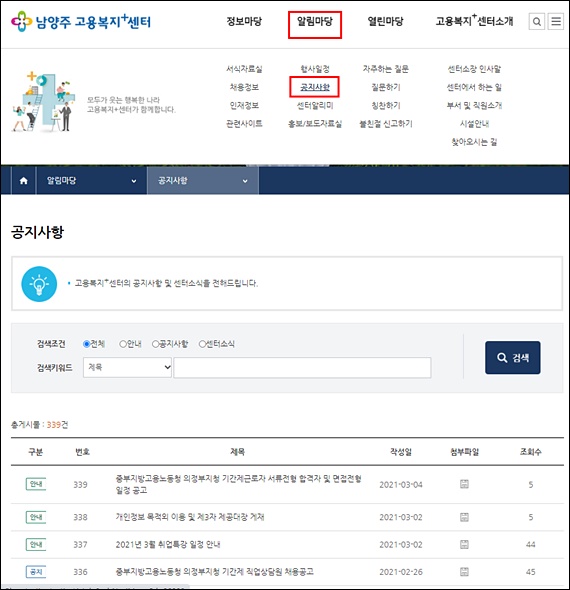The height and width of the screenshot is (590, 570).
Task: Click the lightbulb info icon
Action: tap(39, 284)
